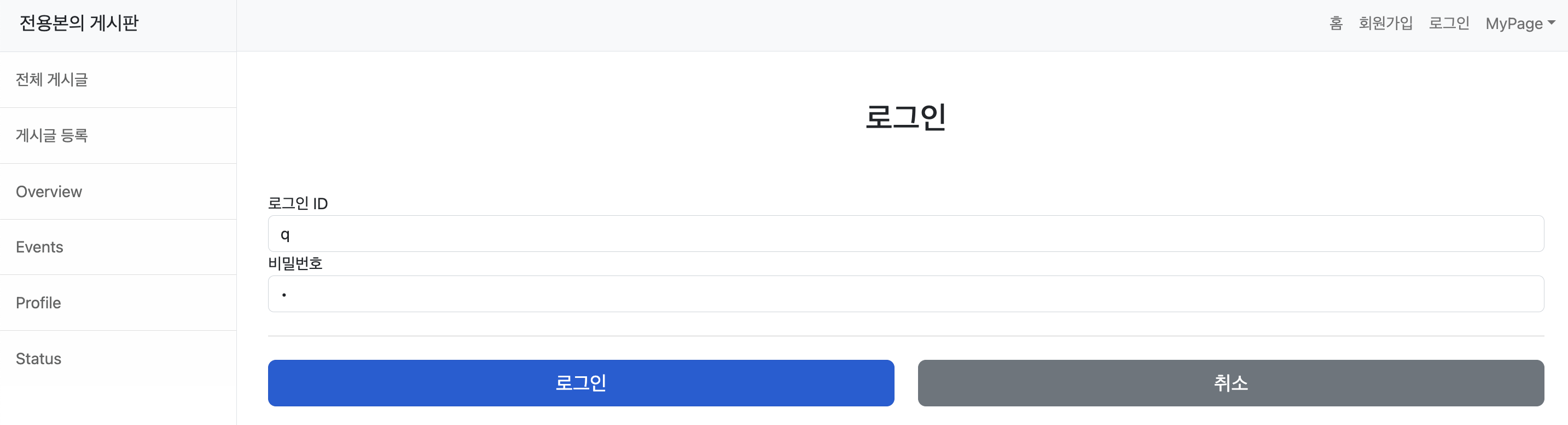This screenshot has width=1568, height=425.
Task: Click the 전용본의 게시판 brand title
Action: (x=79, y=23)
